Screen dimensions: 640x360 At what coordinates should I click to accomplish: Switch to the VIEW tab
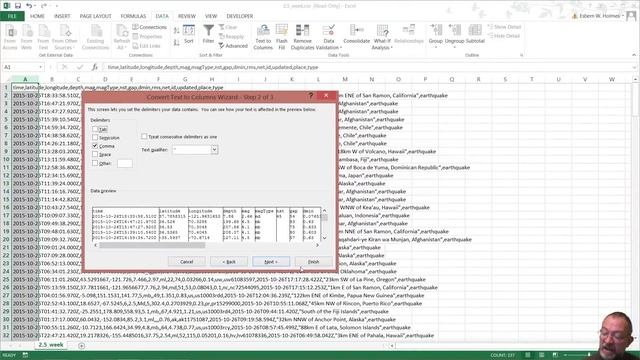point(211,16)
